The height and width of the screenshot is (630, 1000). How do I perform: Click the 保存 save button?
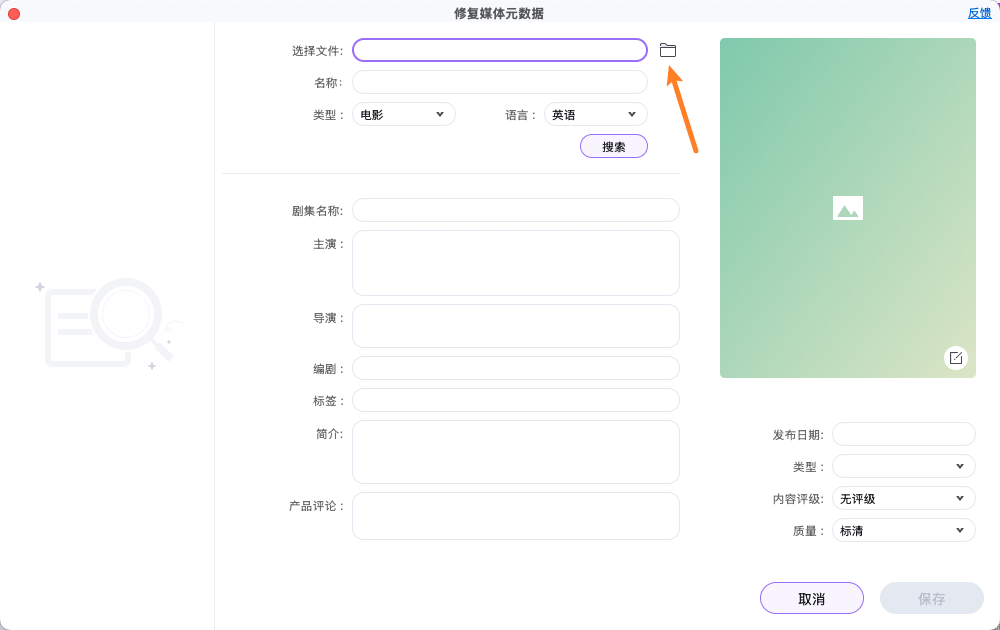[x=931, y=597]
